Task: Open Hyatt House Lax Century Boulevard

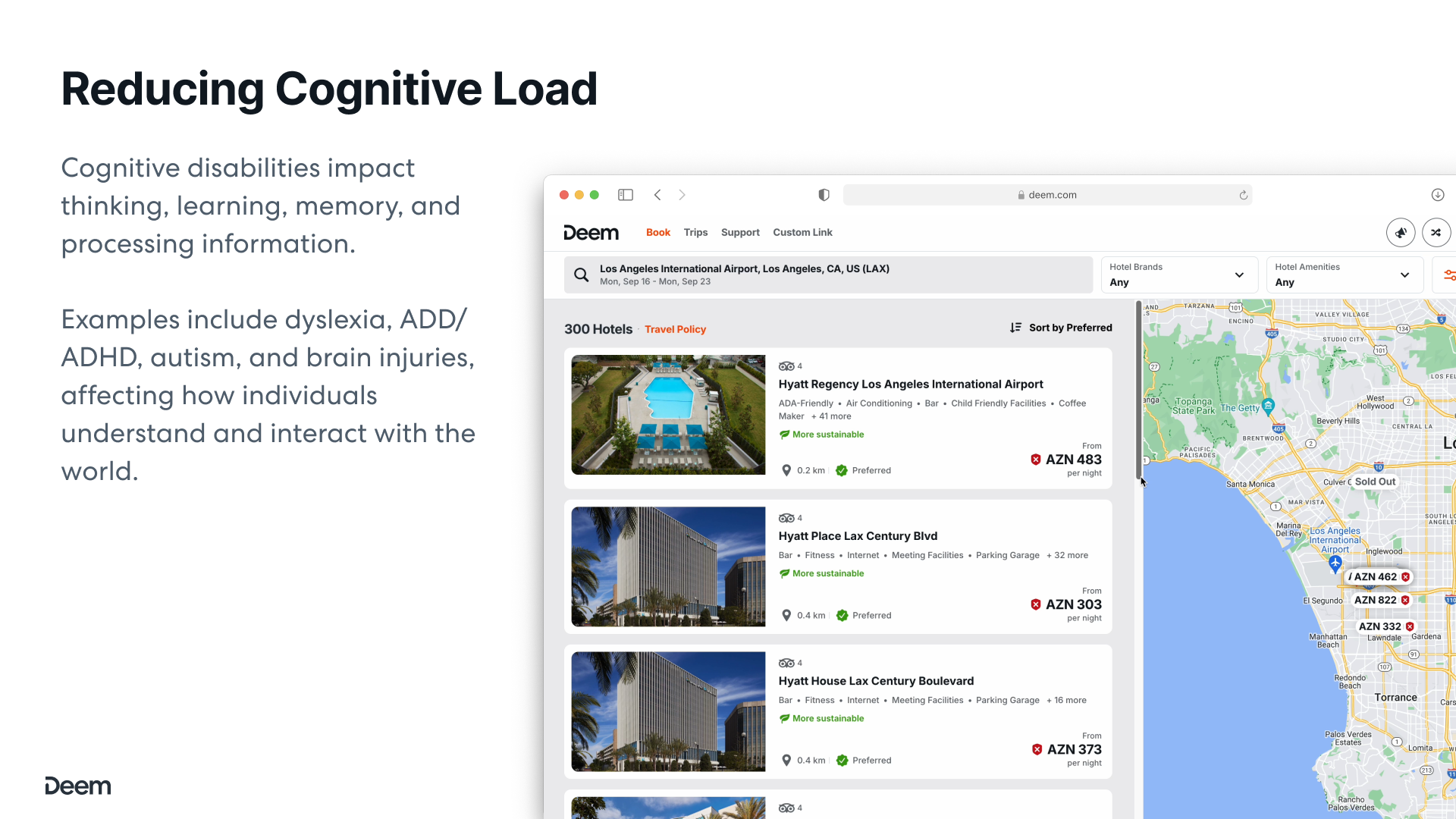Action: click(876, 681)
